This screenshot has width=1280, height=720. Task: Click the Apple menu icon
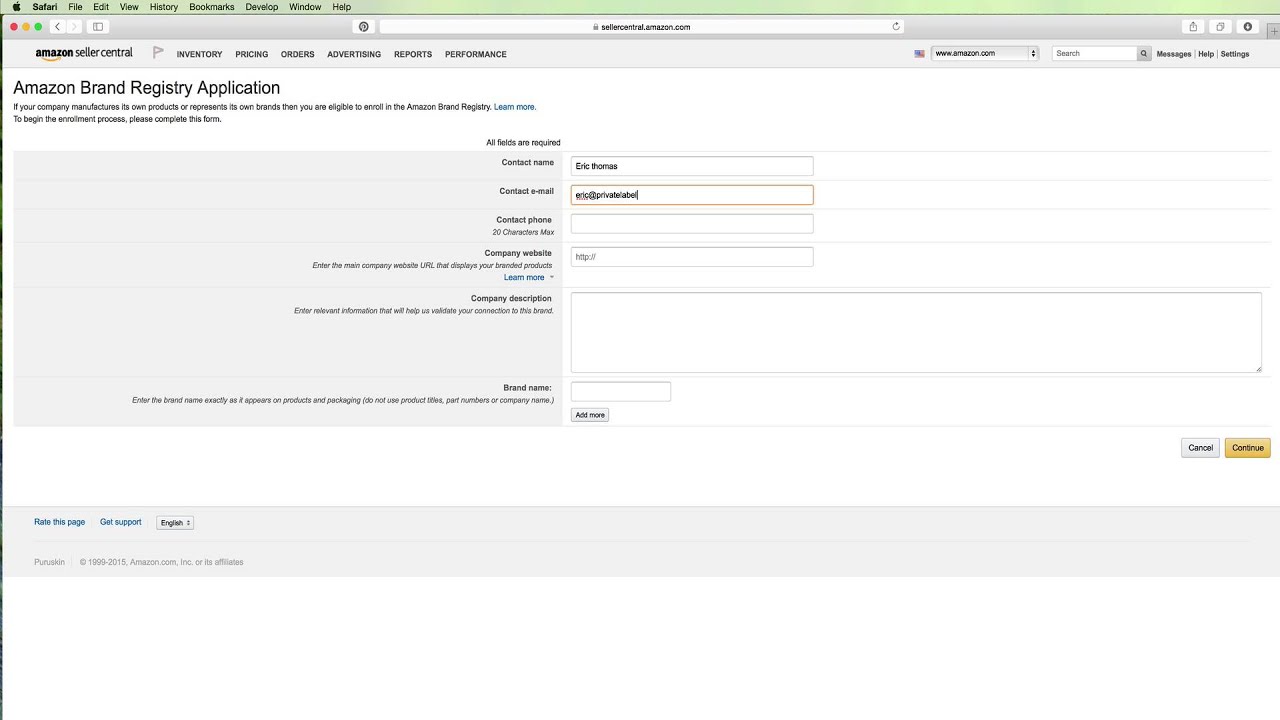16,7
